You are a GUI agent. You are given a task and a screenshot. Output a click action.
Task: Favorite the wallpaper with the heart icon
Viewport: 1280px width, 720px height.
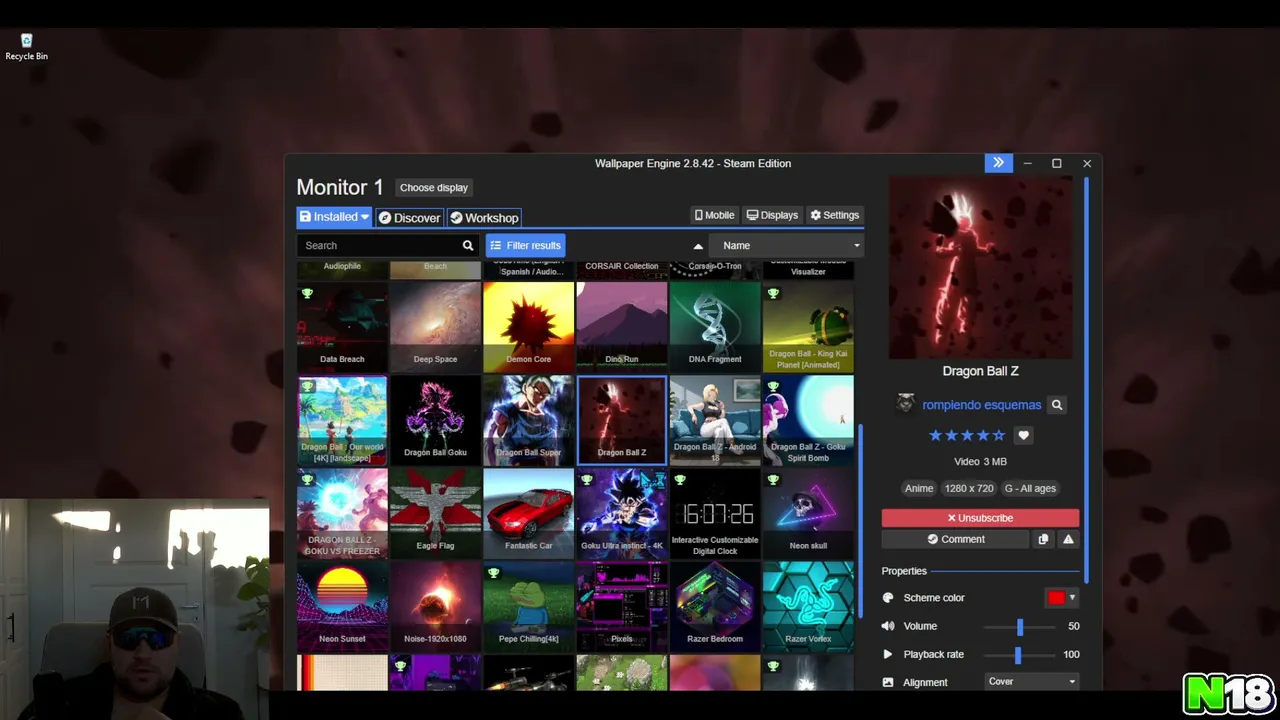click(1023, 435)
